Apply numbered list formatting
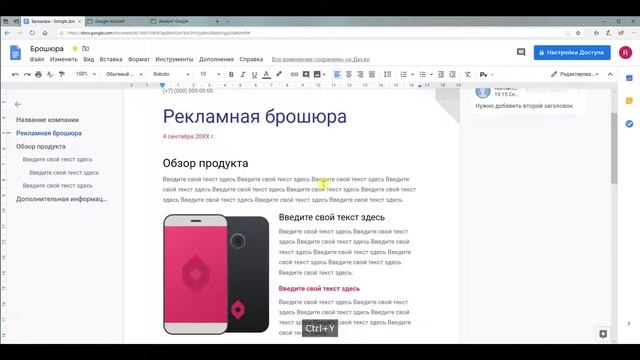The width and height of the screenshot is (640, 360). click(x=403, y=74)
